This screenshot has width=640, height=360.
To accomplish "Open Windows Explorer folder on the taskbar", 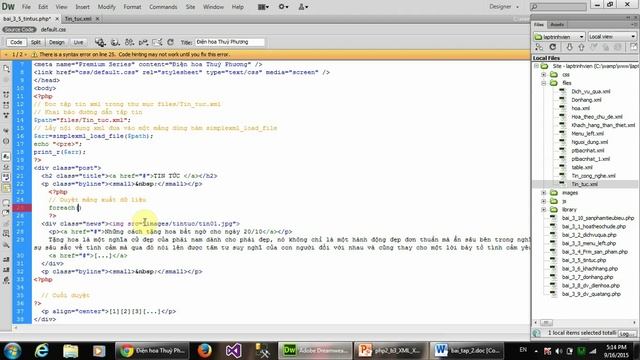I will pos(70,350).
